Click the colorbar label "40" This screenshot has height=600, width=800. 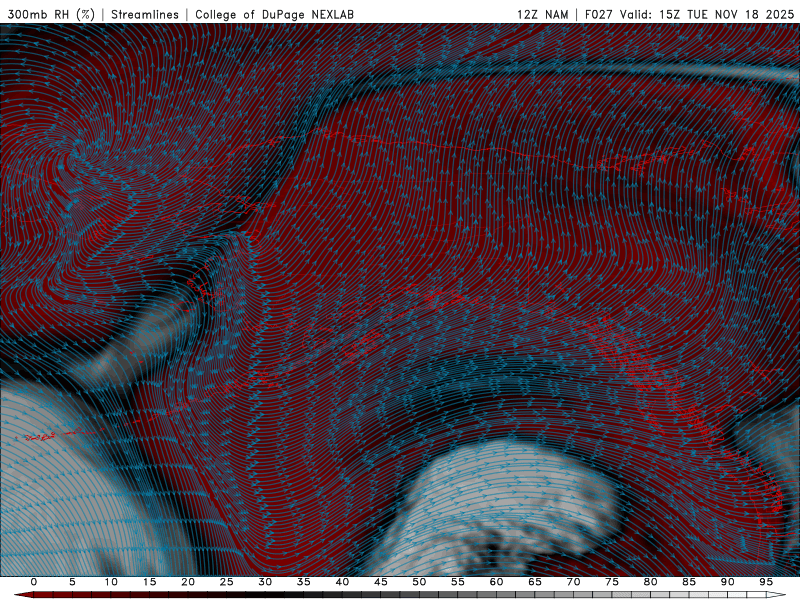[342, 582]
